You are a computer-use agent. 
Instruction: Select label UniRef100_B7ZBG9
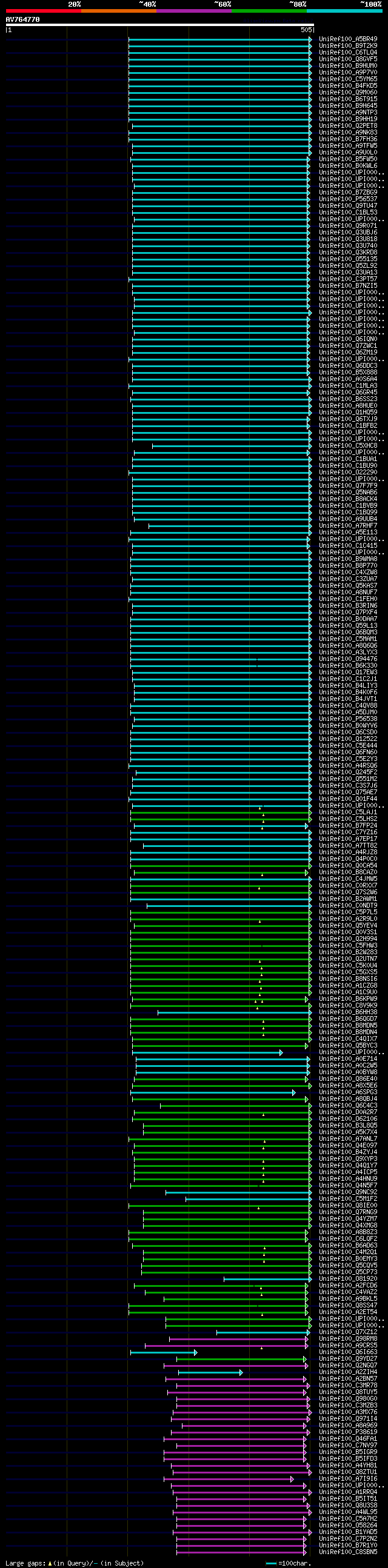pyautogui.click(x=348, y=192)
